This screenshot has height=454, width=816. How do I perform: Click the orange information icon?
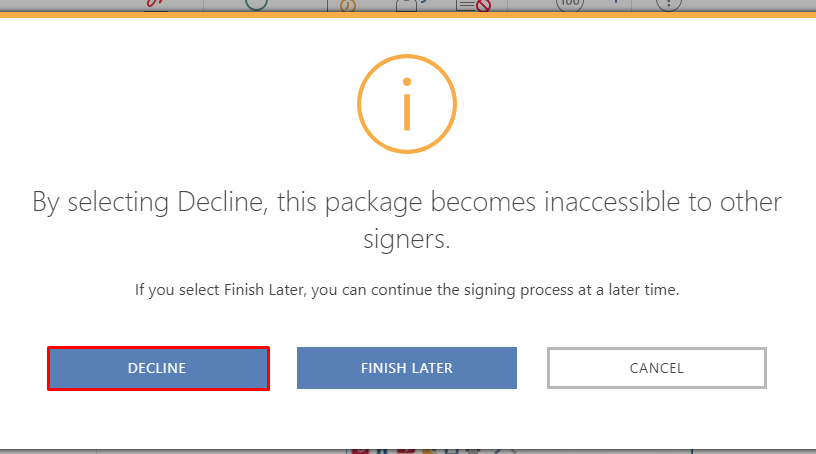pyautogui.click(x=407, y=104)
